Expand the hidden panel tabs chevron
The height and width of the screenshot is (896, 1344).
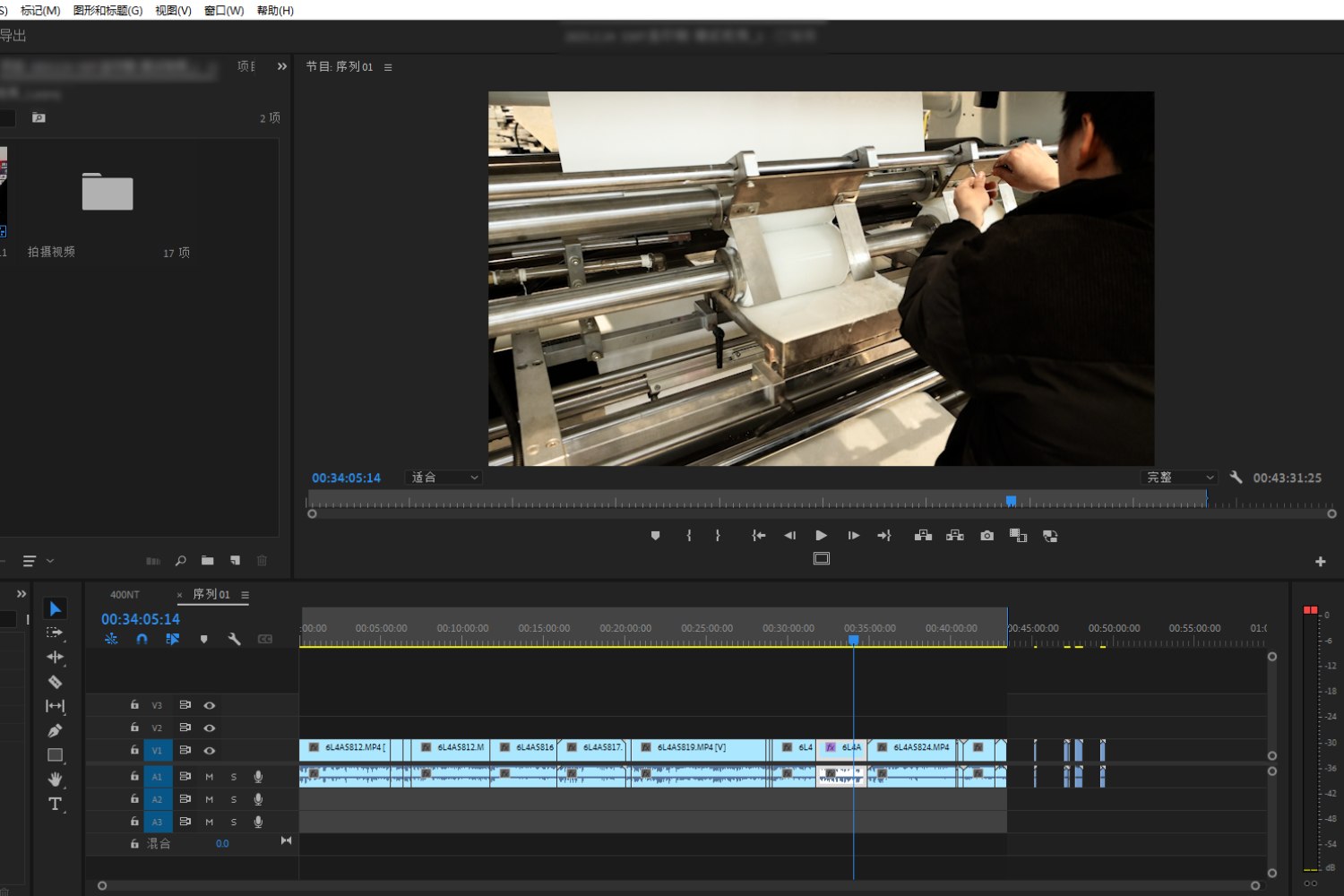point(282,66)
